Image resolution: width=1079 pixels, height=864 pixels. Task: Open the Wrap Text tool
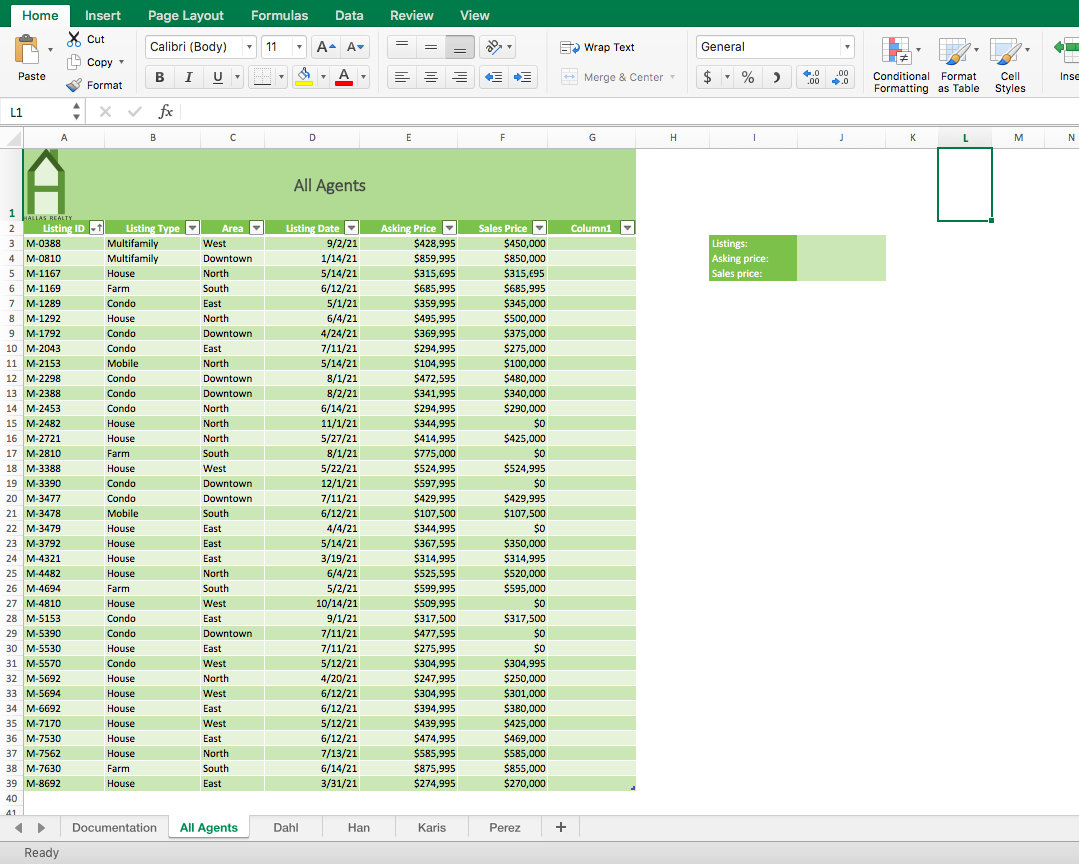point(598,46)
